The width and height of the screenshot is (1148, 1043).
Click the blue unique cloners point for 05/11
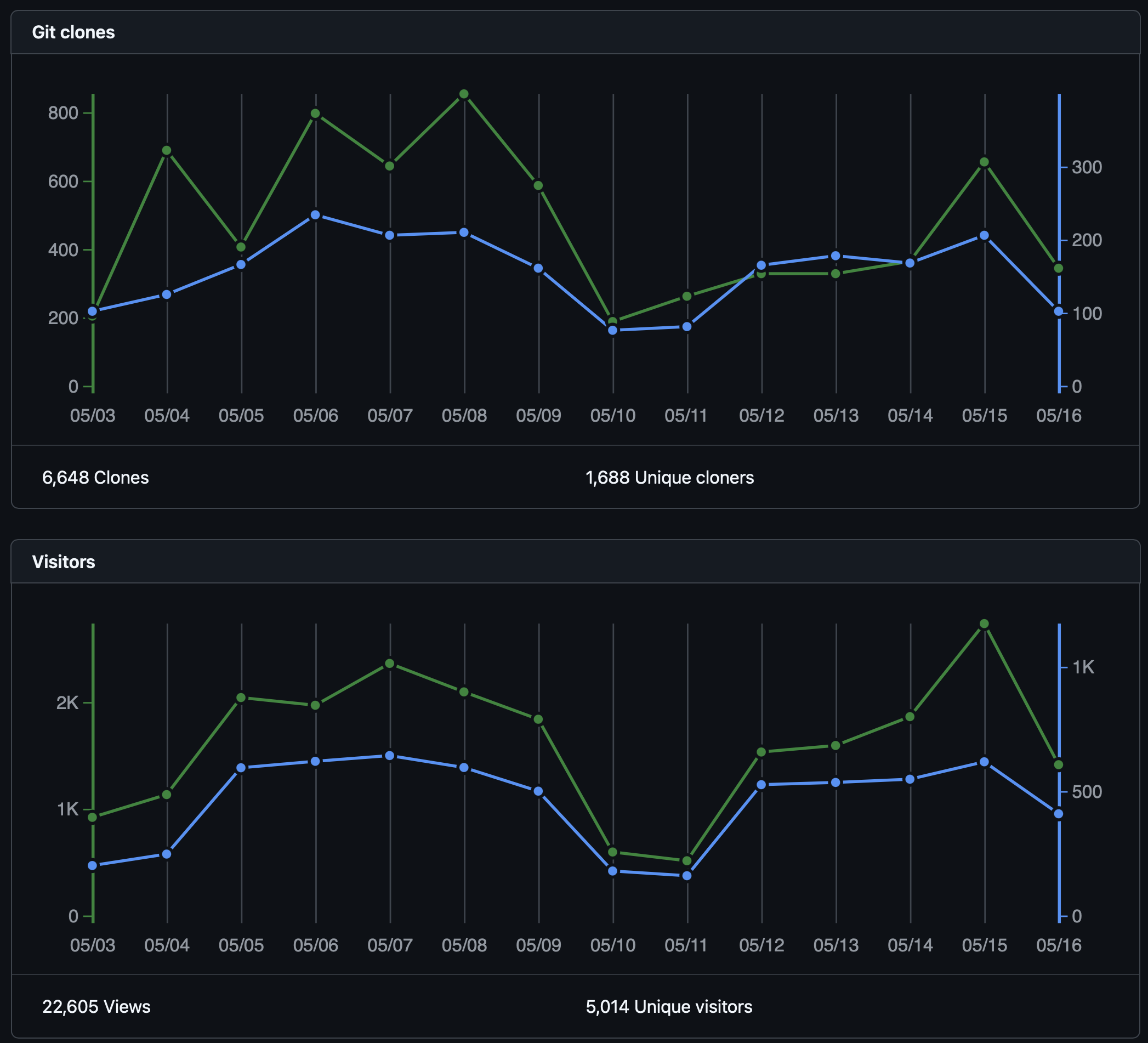(x=687, y=326)
